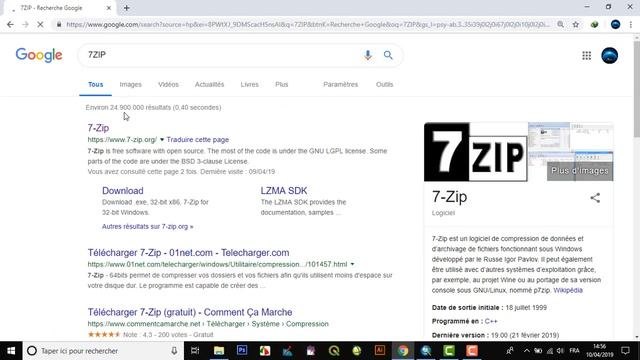Open Task View in taskbar
640x360 pixels.
195,351
